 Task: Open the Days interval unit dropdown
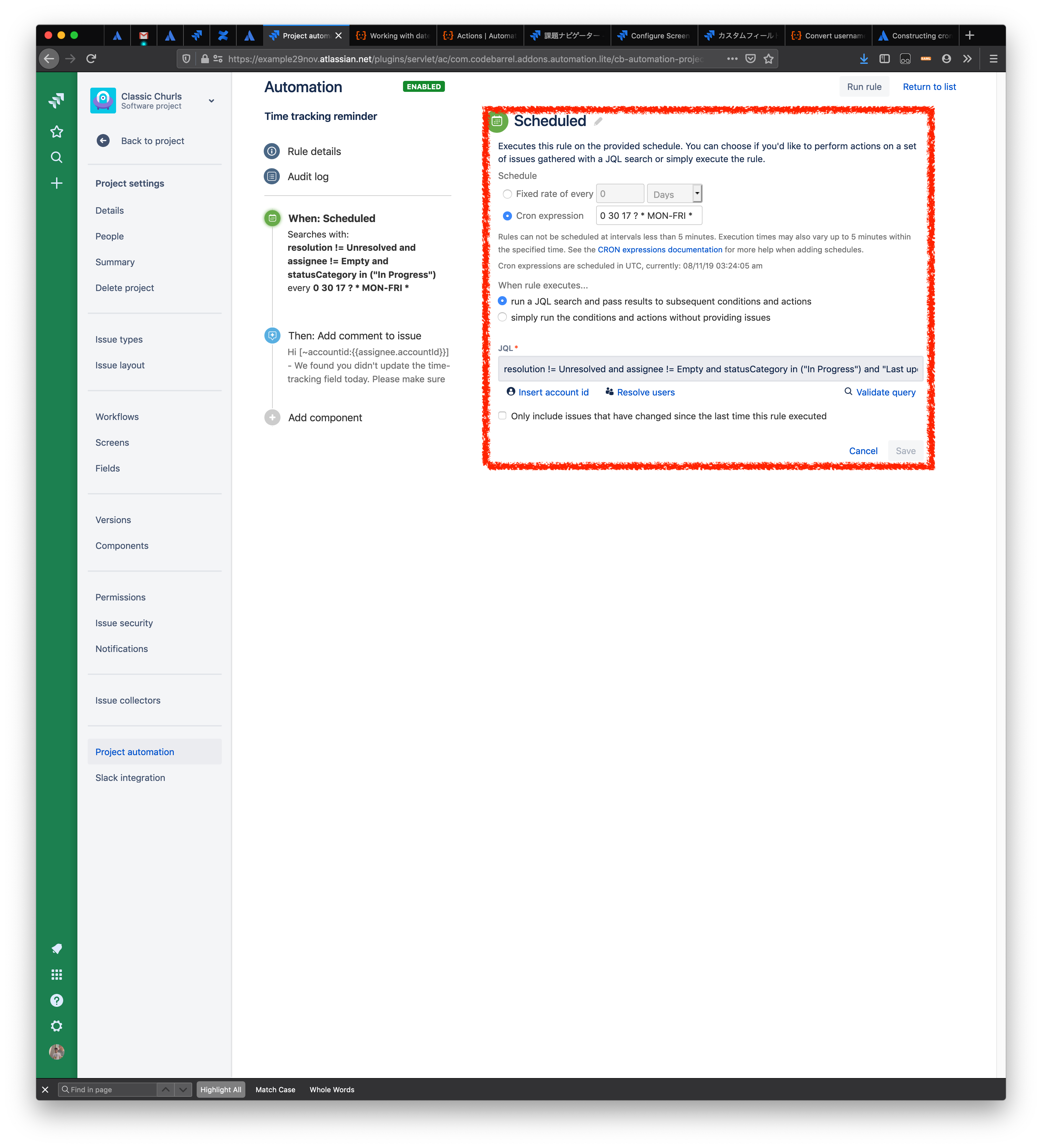(674, 194)
